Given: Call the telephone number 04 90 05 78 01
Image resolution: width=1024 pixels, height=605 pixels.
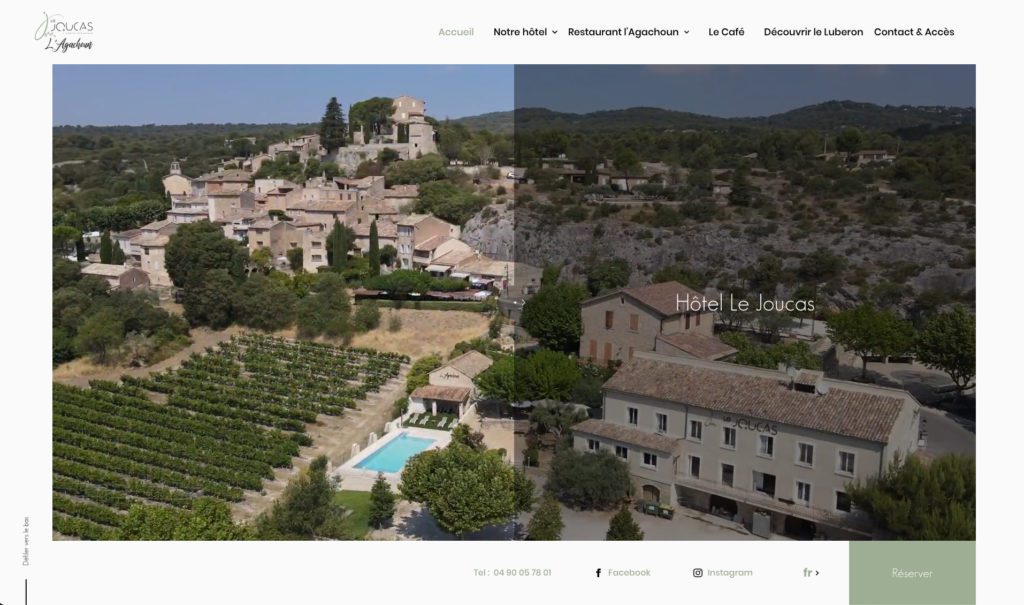Looking at the screenshot, I should (512, 573).
